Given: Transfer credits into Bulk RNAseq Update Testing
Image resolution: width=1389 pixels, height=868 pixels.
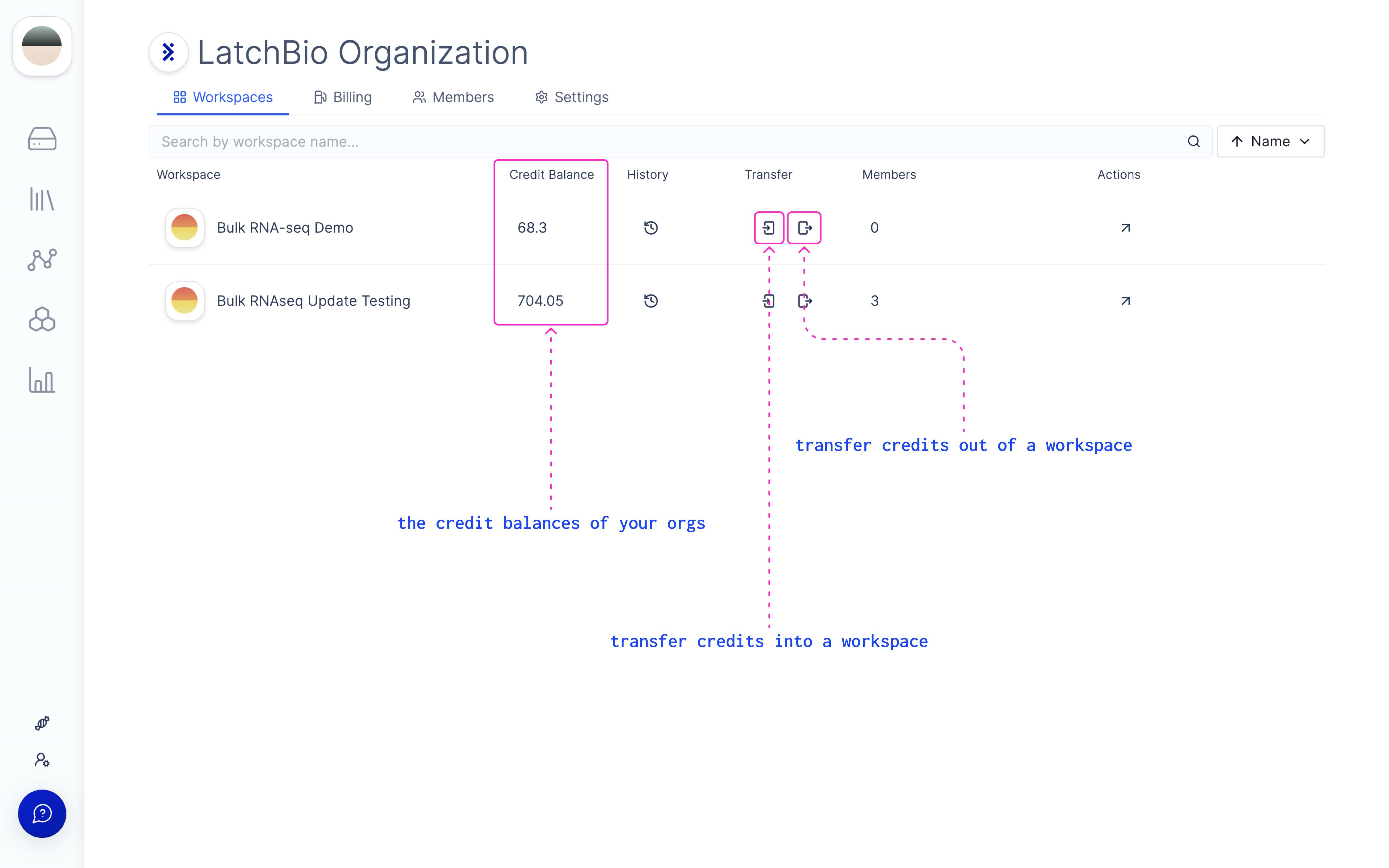Looking at the screenshot, I should [768, 301].
